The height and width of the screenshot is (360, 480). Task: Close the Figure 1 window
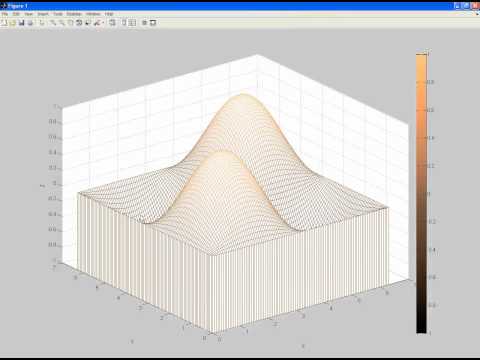475,6
